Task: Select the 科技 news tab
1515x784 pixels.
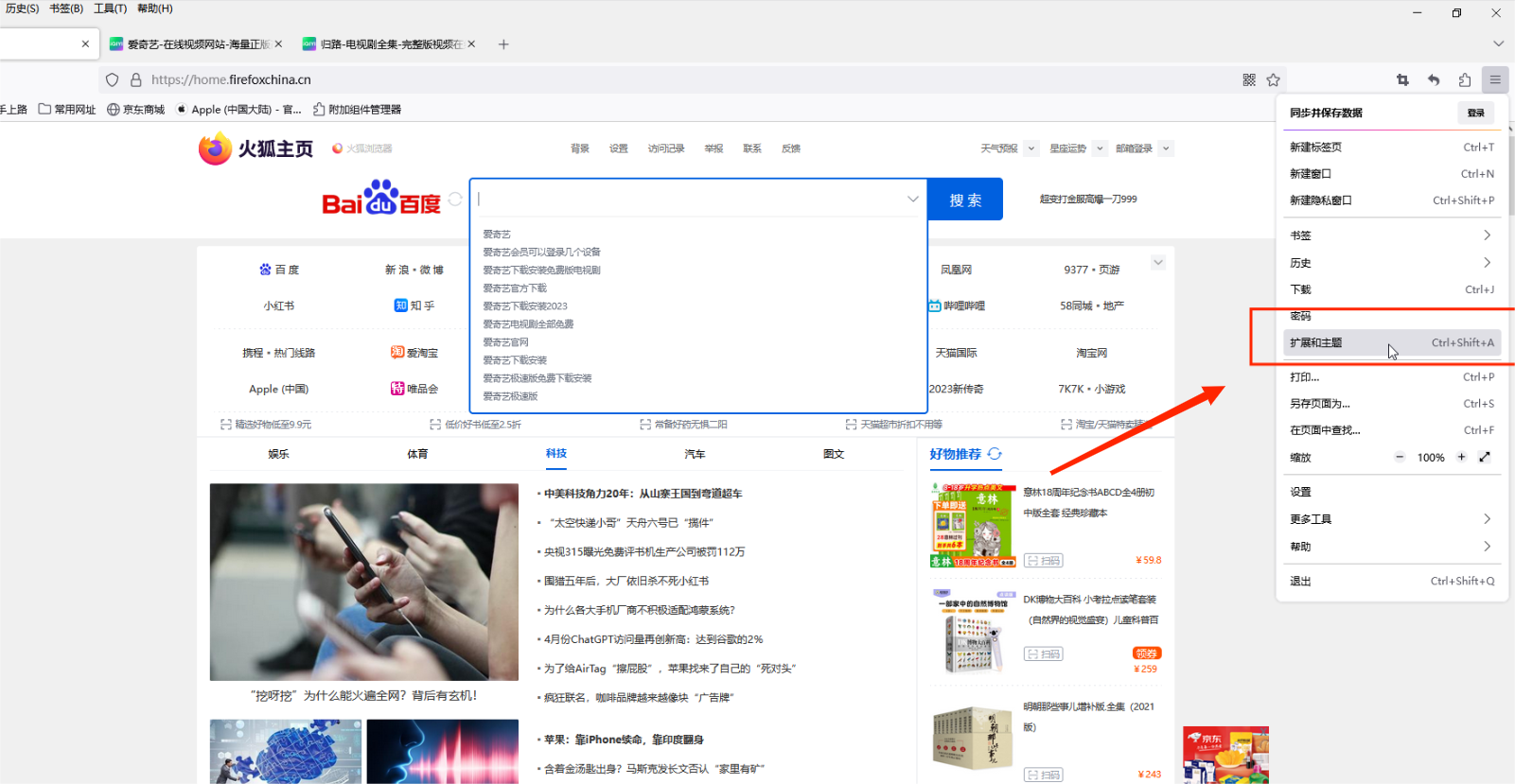Action: click(556, 454)
